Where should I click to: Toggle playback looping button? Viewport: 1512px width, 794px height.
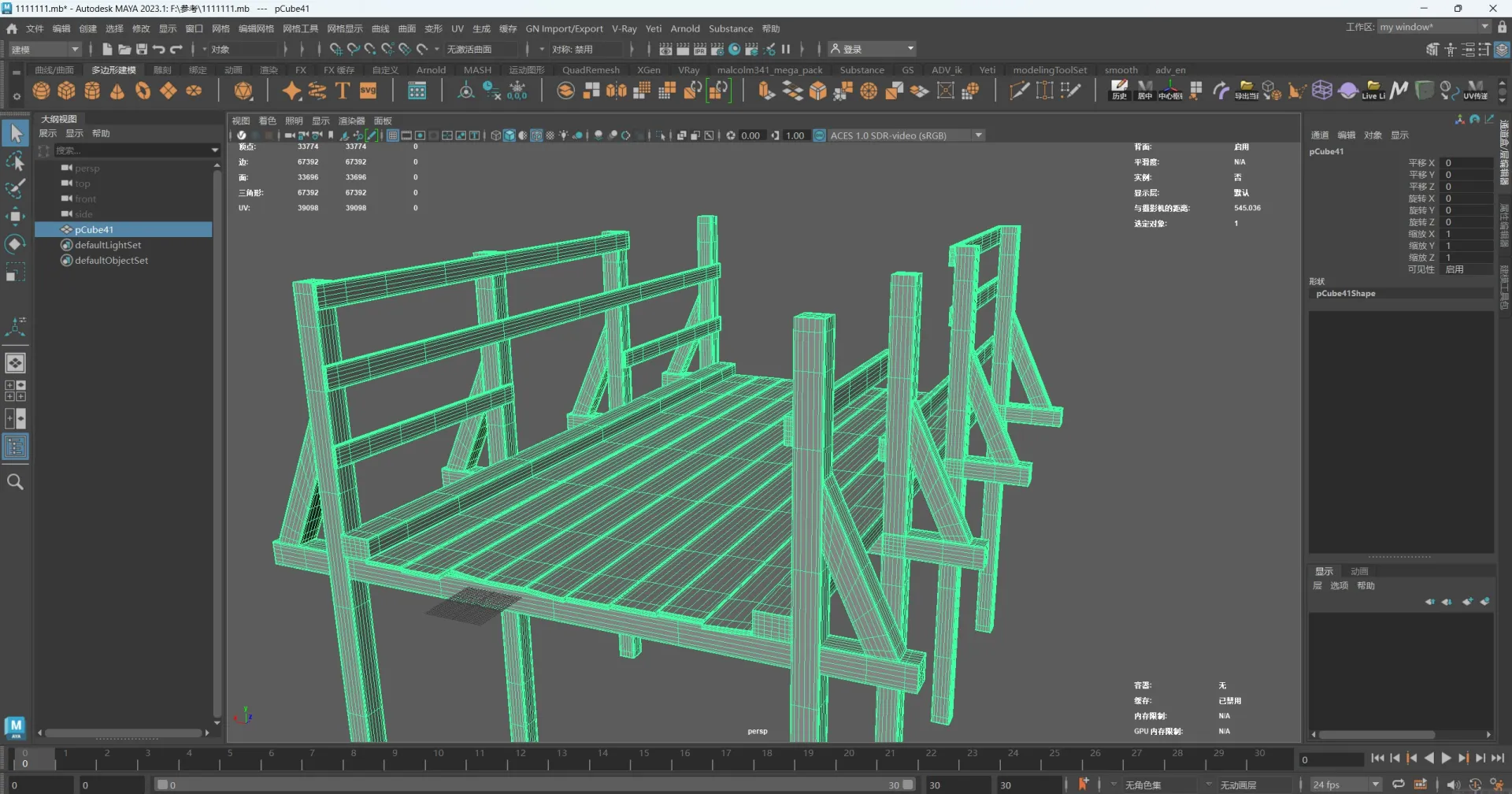point(1398,785)
